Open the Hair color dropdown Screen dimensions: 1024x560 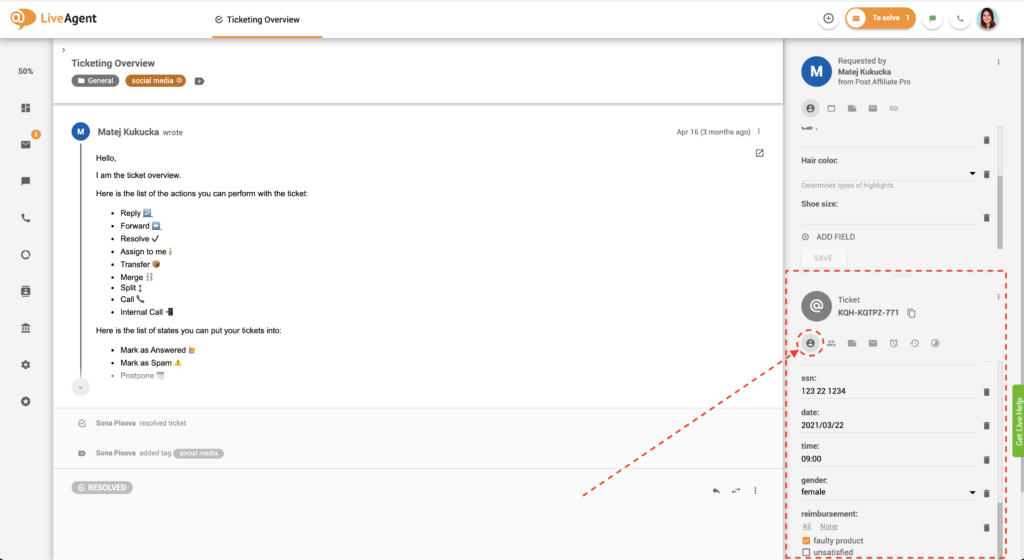[973, 174]
